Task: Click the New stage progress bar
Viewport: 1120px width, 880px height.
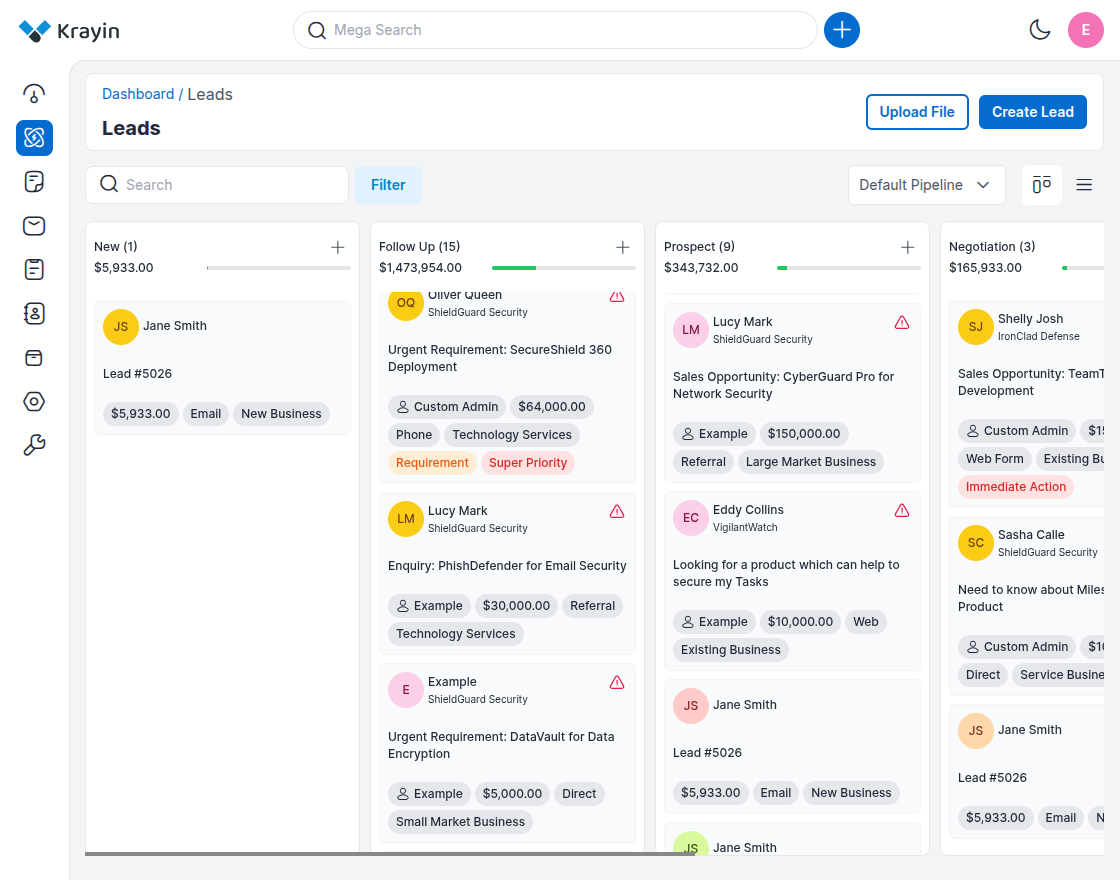Action: [279, 268]
